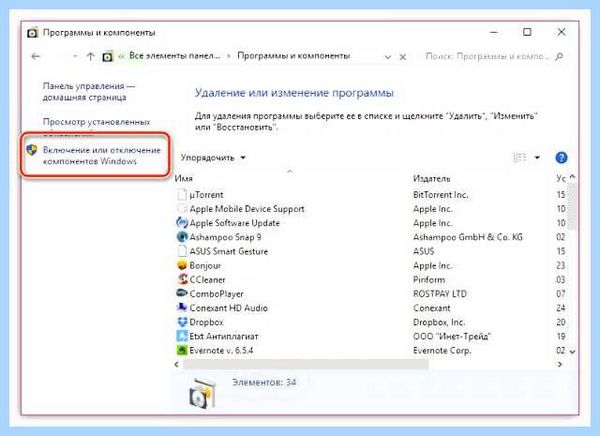
Task: Click the vertical scrollbar down arrow
Action: (572, 351)
